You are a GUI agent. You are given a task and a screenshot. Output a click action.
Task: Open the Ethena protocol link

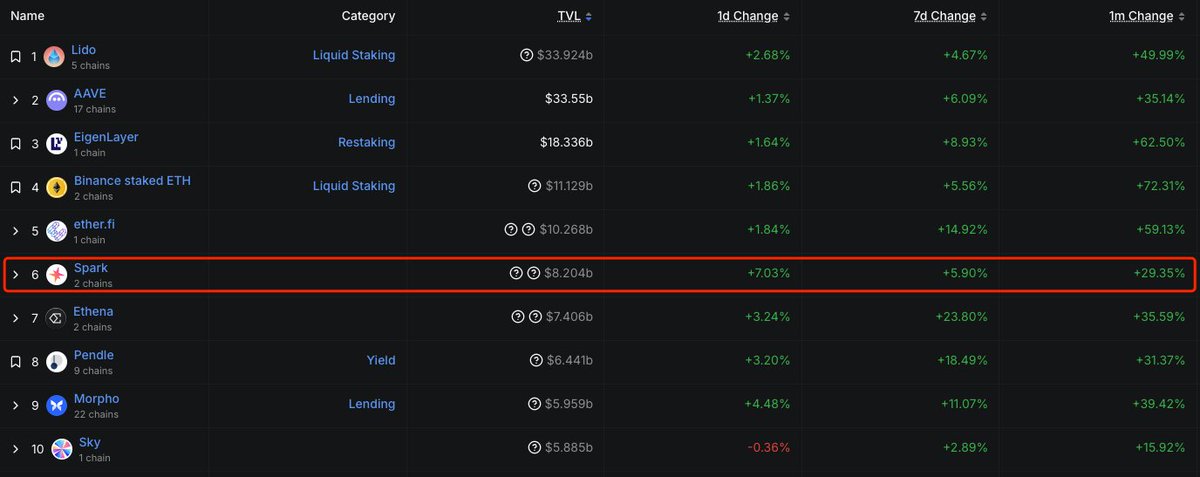tap(93, 312)
